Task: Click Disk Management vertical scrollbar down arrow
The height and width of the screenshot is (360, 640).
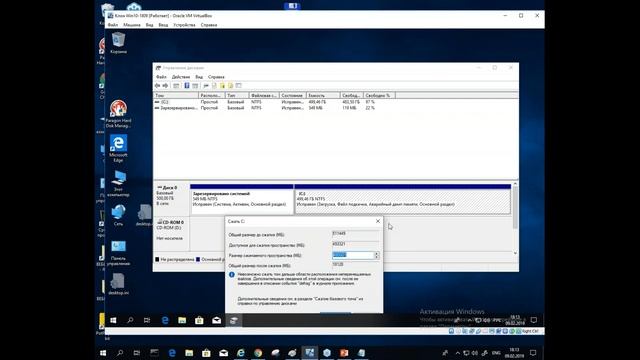Action: pyautogui.click(x=515, y=253)
